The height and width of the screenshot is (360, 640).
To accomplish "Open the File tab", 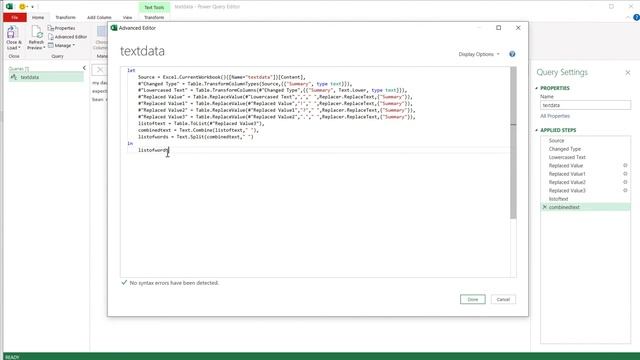I will click(x=15, y=17).
